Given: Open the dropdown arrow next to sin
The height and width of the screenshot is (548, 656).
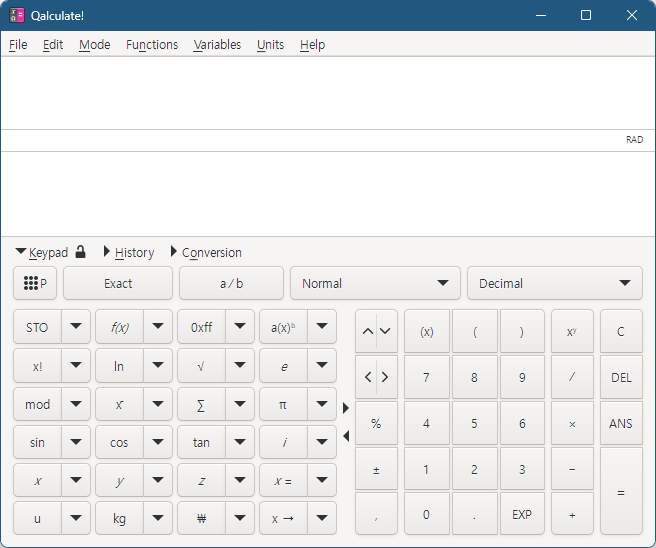Looking at the screenshot, I should (x=76, y=442).
